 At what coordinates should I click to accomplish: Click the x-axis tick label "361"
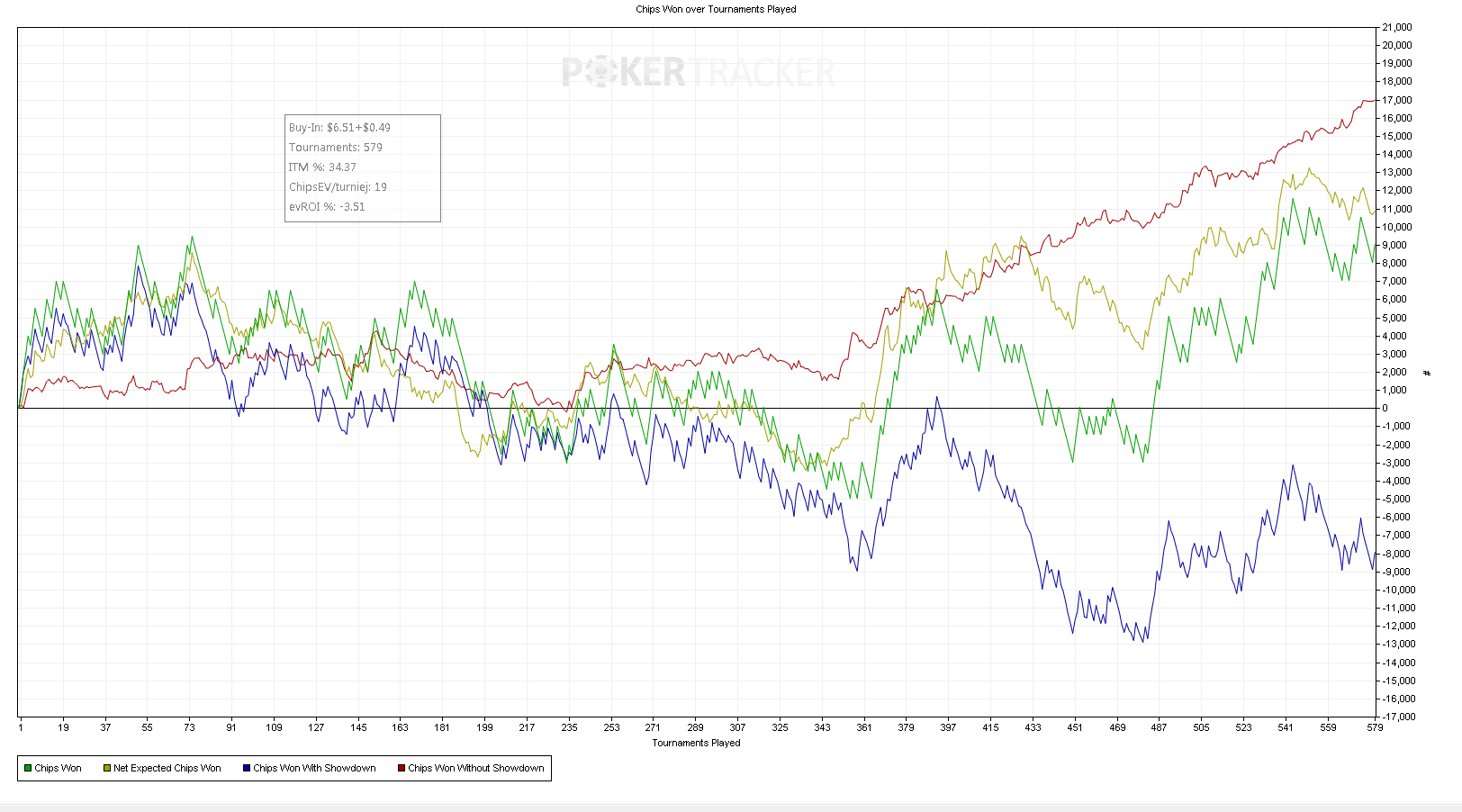tap(864, 727)
